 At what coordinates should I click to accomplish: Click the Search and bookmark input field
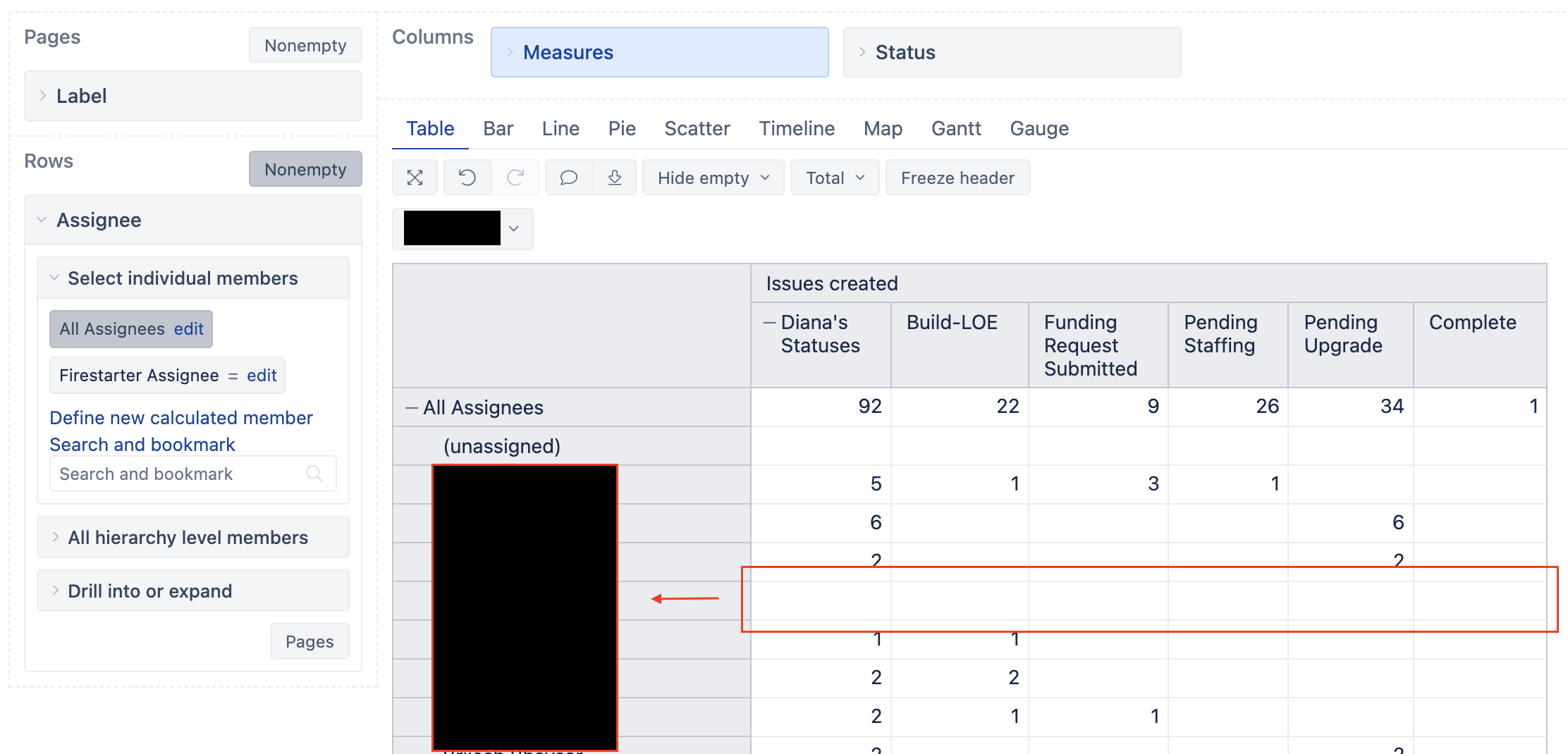tap(176, 474)
